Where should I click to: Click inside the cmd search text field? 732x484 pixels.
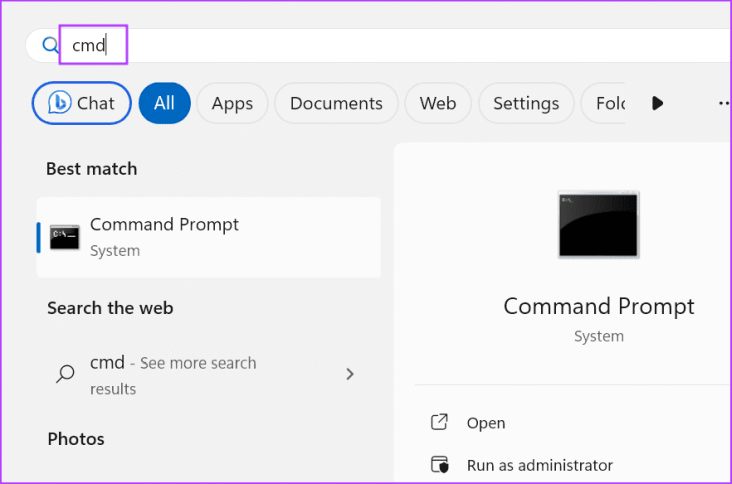[400, 44]
